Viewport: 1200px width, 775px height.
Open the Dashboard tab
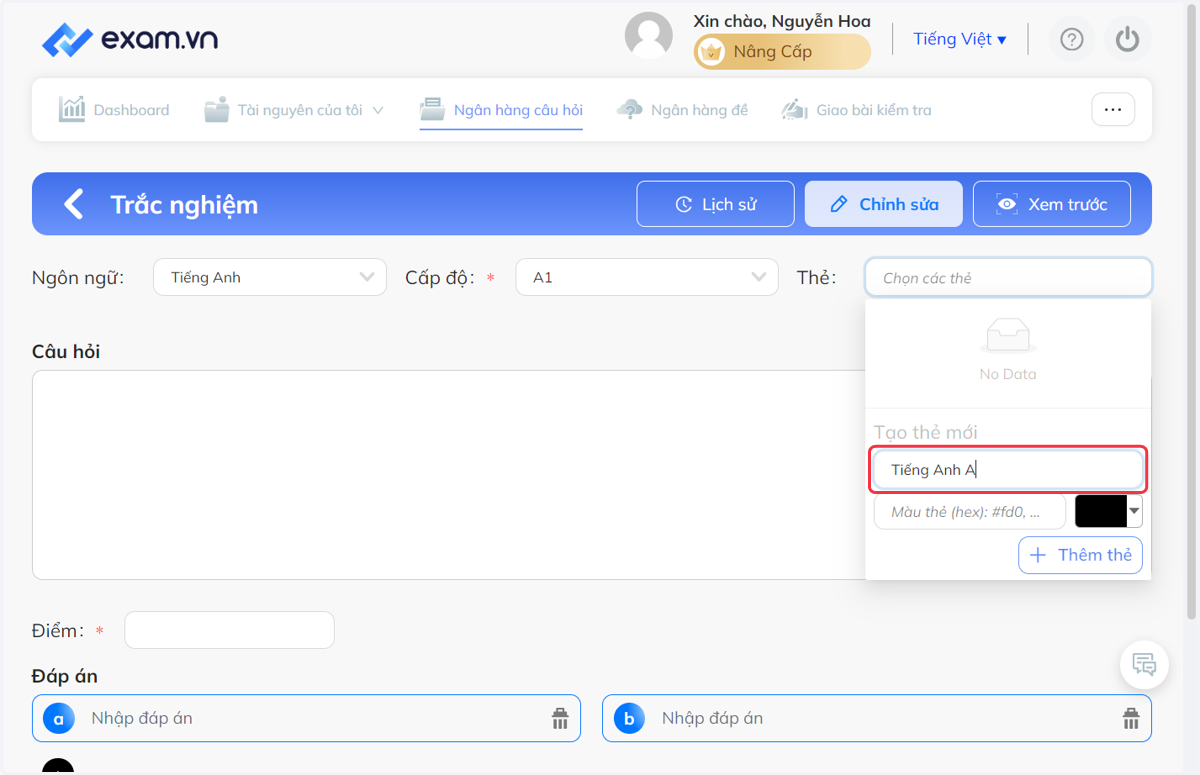coord(114,110)
